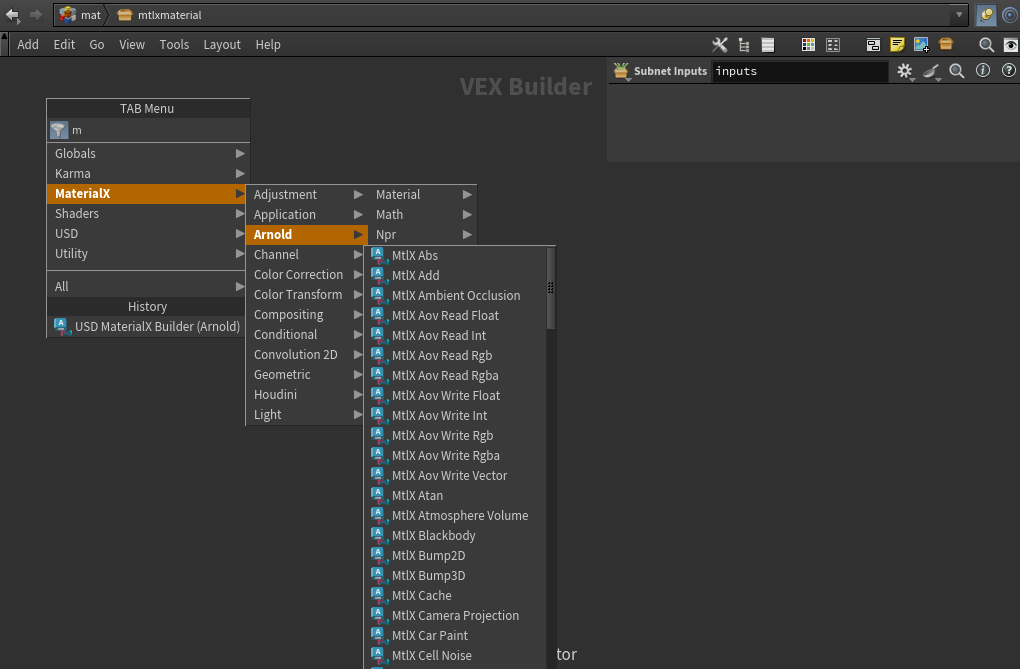Open the Light submenu

pos(307,415)
